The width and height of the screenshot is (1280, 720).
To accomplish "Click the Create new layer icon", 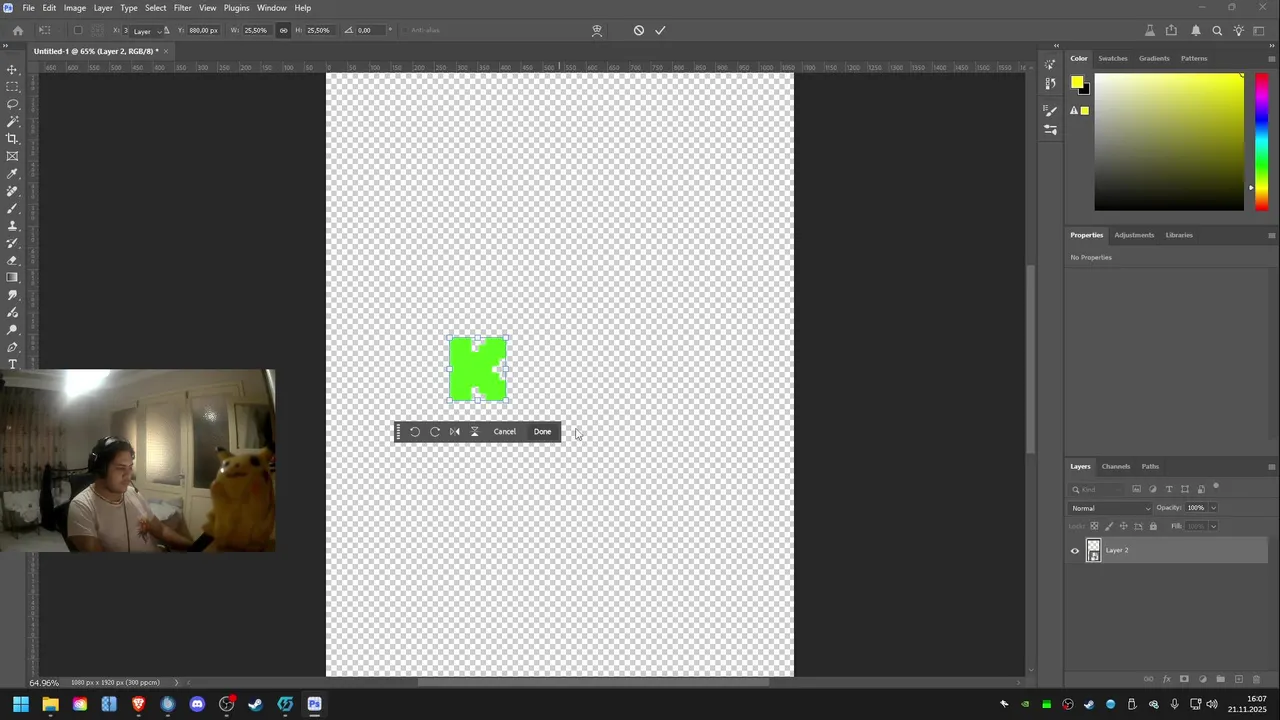I will (1239, 679).
